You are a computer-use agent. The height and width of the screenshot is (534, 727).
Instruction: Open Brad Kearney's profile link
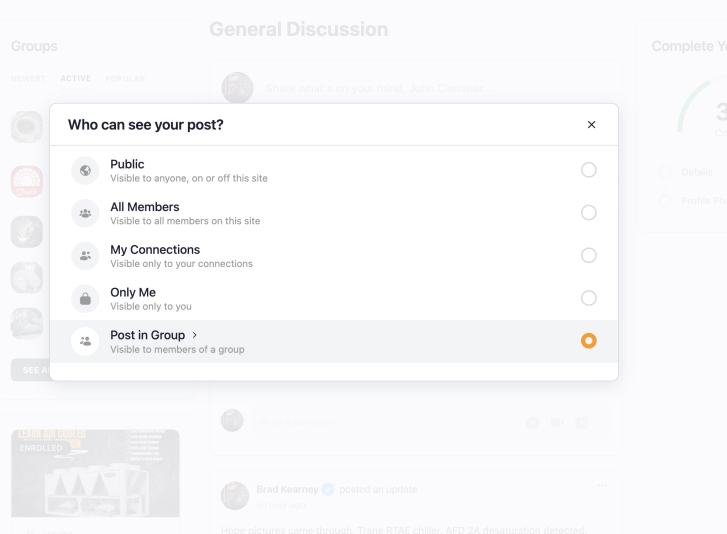[287, 490]
